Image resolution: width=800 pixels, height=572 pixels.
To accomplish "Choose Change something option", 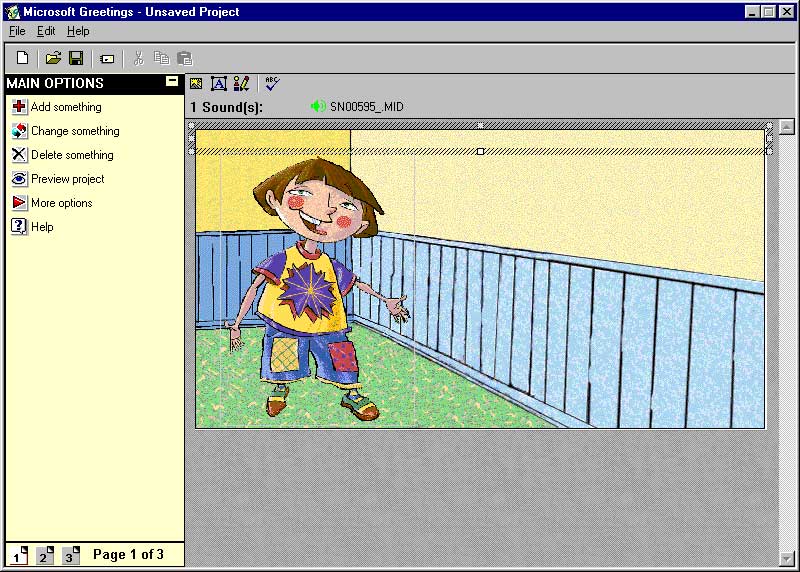I will pyautogui.click(x=76, y=131).
